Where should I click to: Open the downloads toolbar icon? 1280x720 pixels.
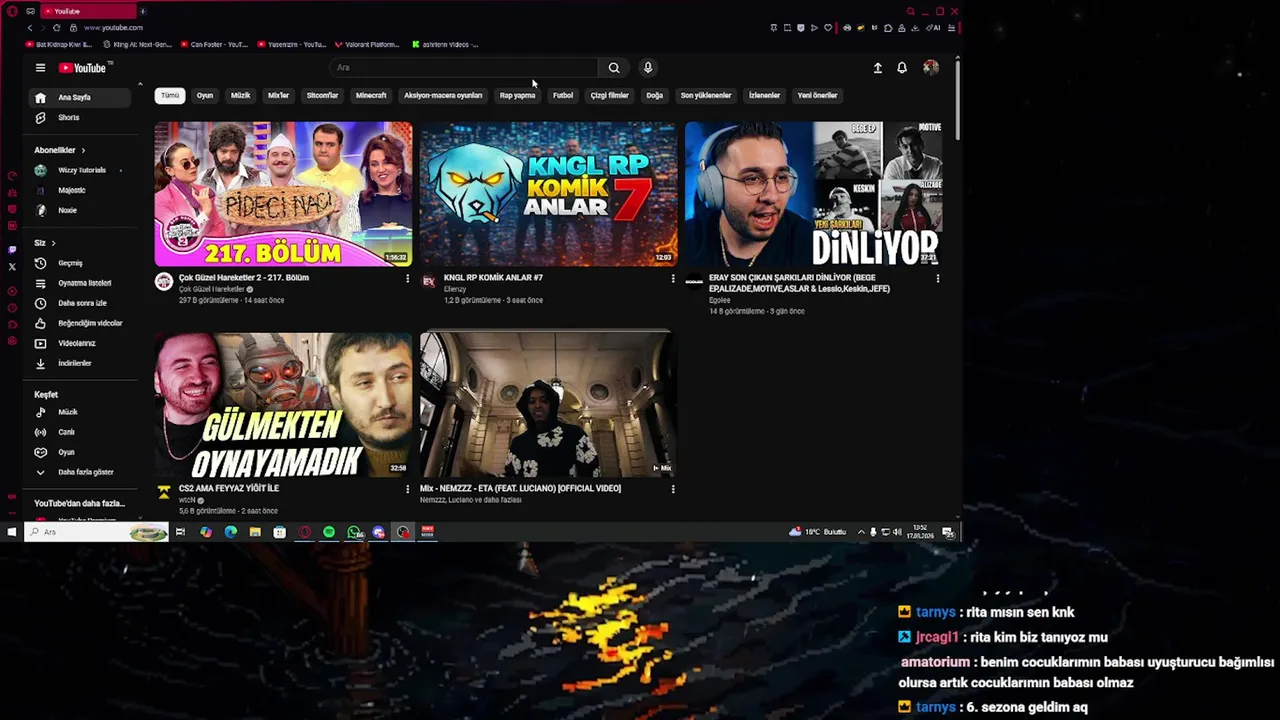tap(914, 28)
